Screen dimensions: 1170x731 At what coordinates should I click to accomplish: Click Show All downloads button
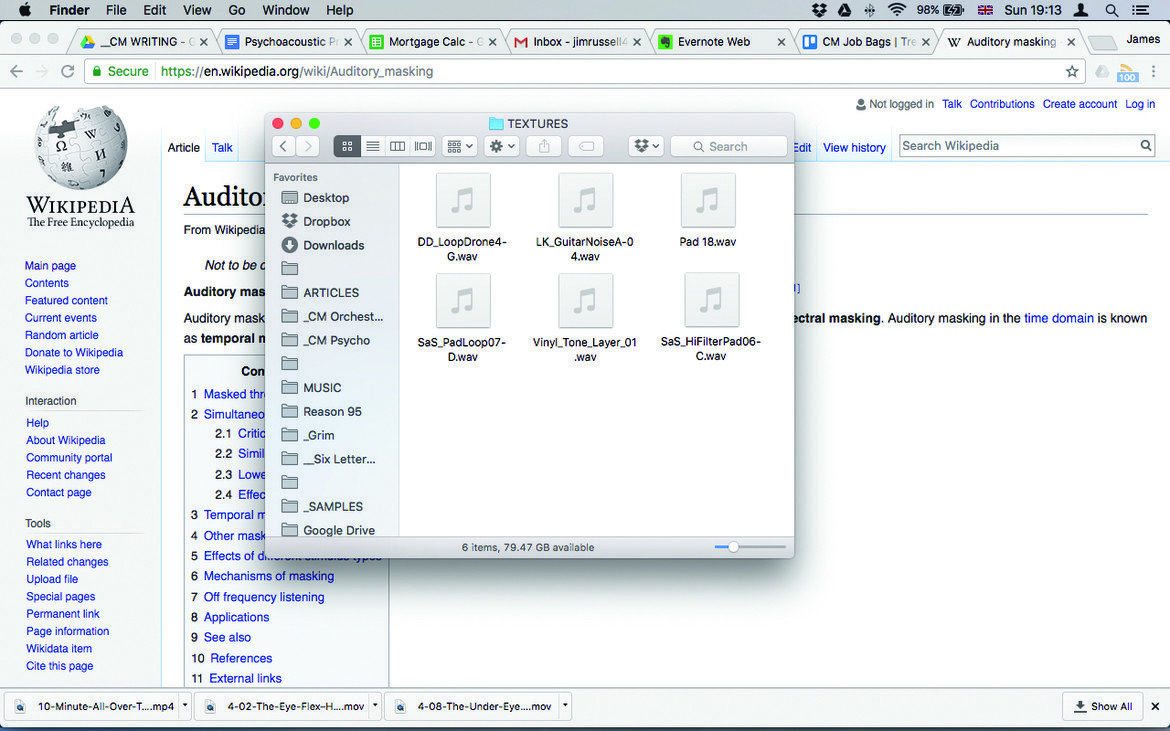pyautogui.click(x=1103, y=706)
